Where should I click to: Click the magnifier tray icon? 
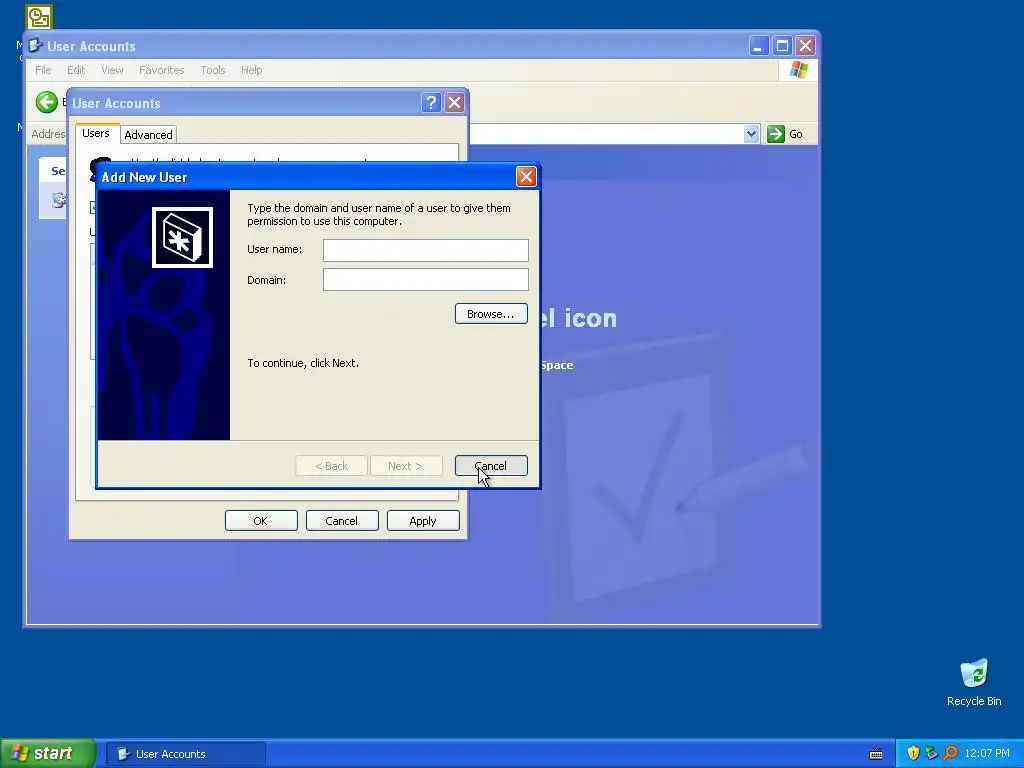(x=950, y=753)
